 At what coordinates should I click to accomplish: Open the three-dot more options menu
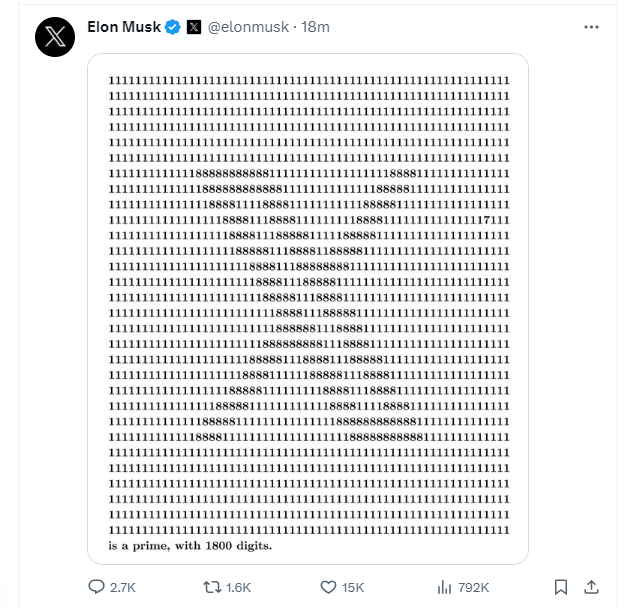coord(591,27)
